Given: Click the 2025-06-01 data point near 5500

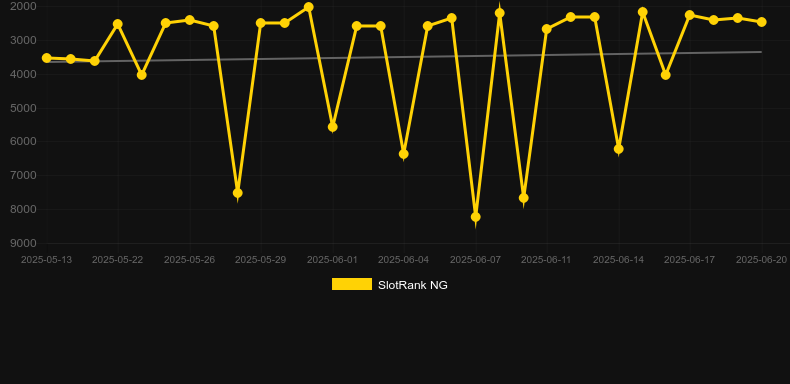Looking at the screenshot, I should 333,127.
